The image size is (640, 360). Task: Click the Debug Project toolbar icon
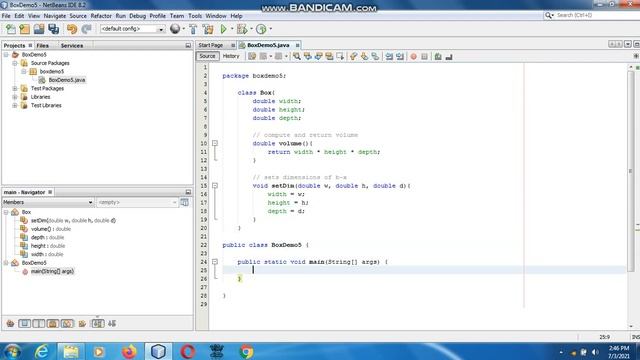242,29
